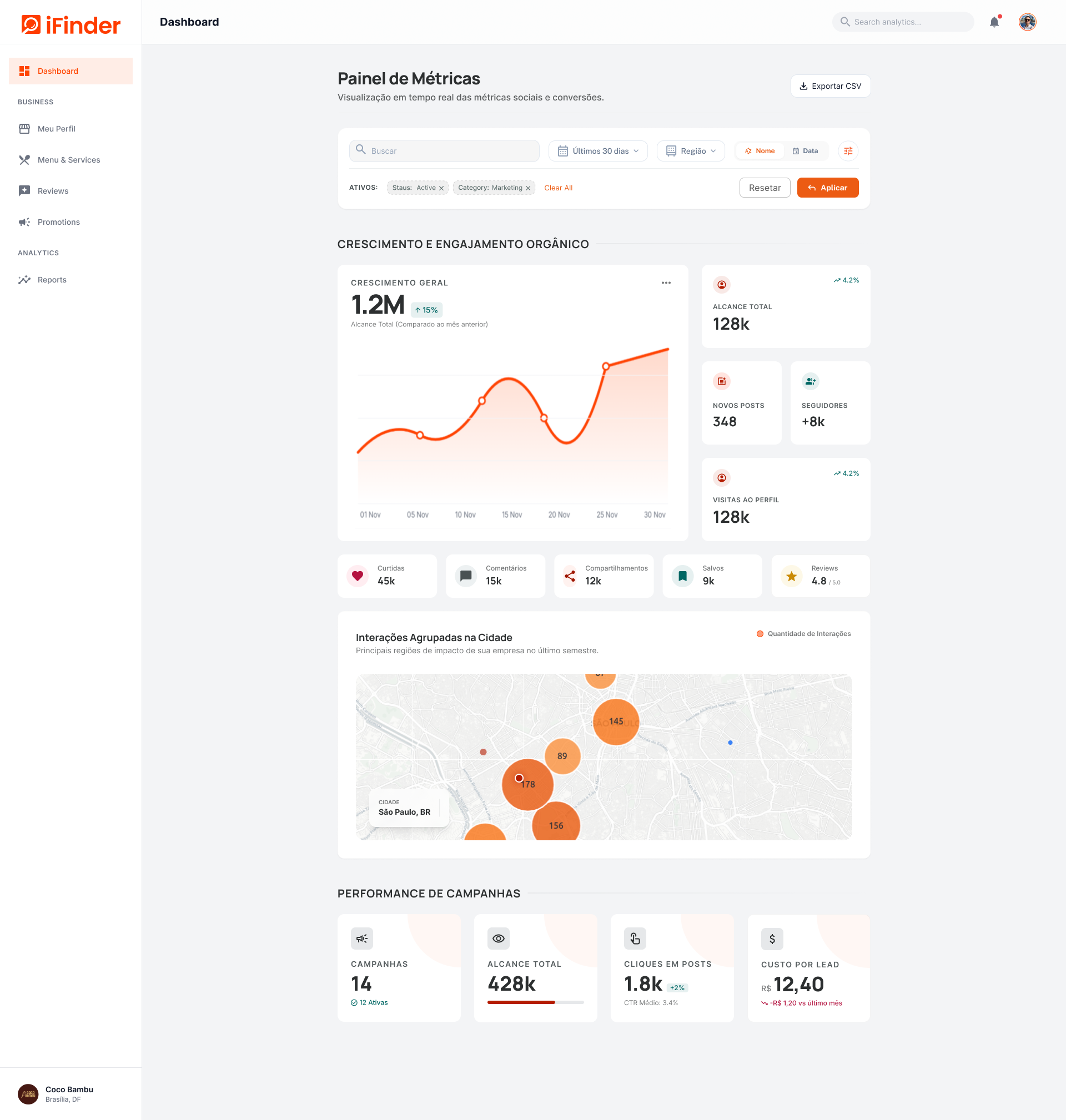The width and height of the screenshot is (1066, 1120).
Task: Click the Alcance Total 428k progress bar
Action: tap(535, 1002)
